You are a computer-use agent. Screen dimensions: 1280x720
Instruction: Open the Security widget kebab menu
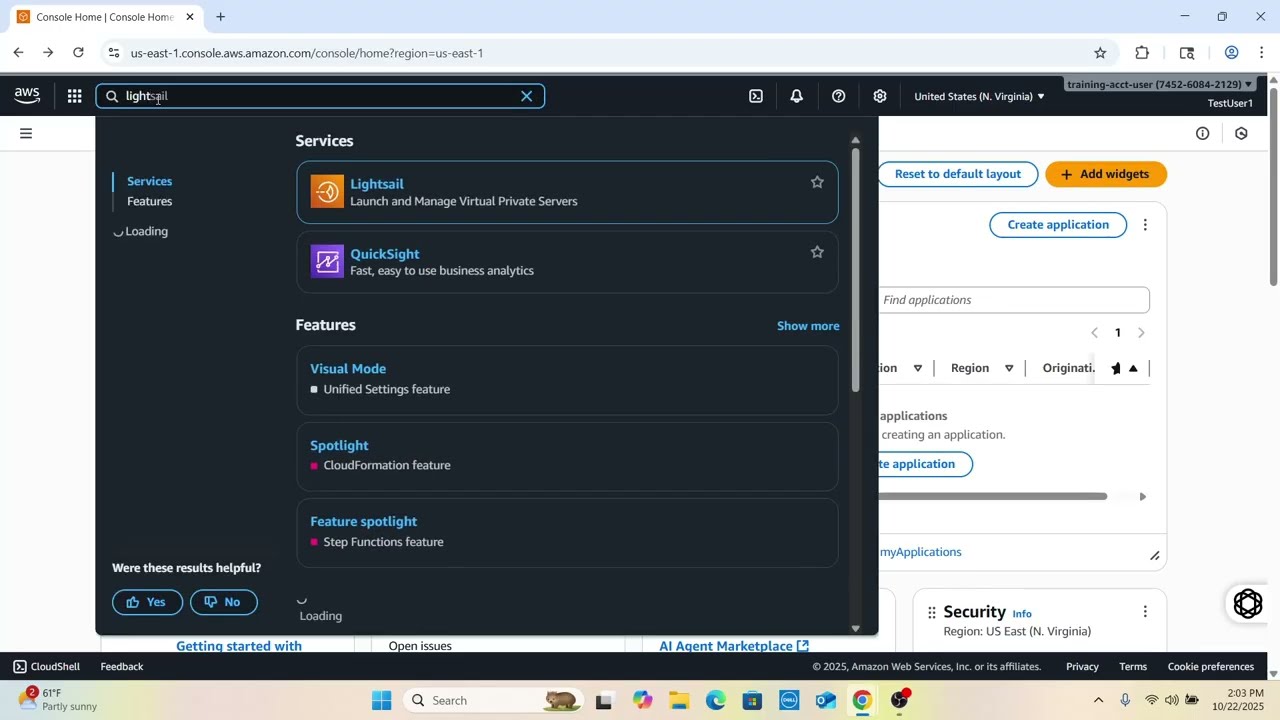coord(1145,612)
